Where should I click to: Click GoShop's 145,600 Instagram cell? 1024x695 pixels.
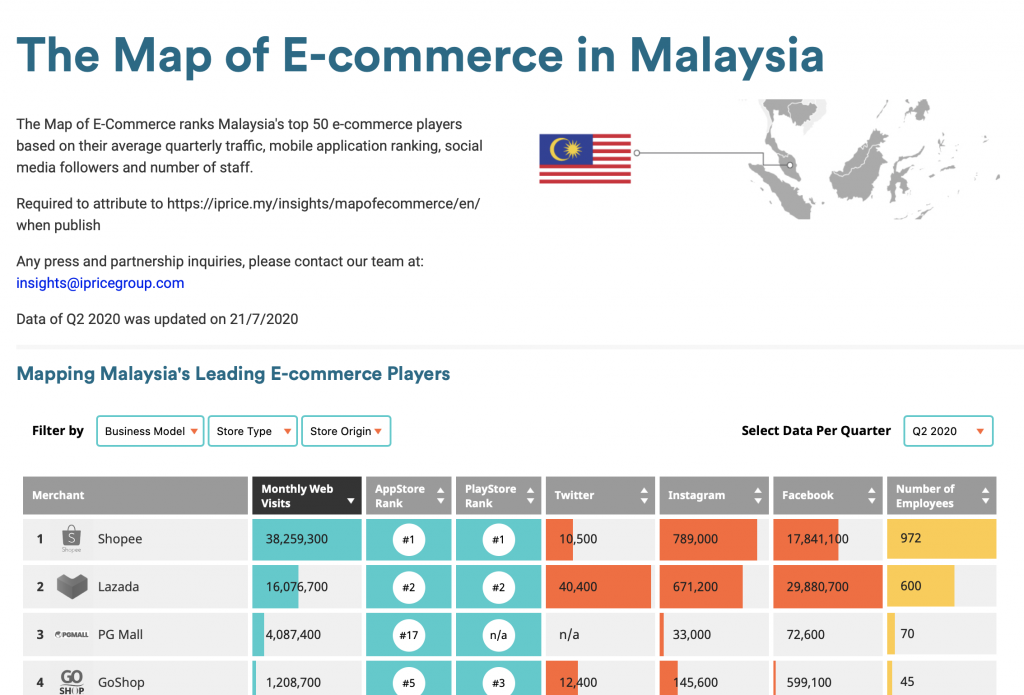pyautogui.click(x=714, y=680)
